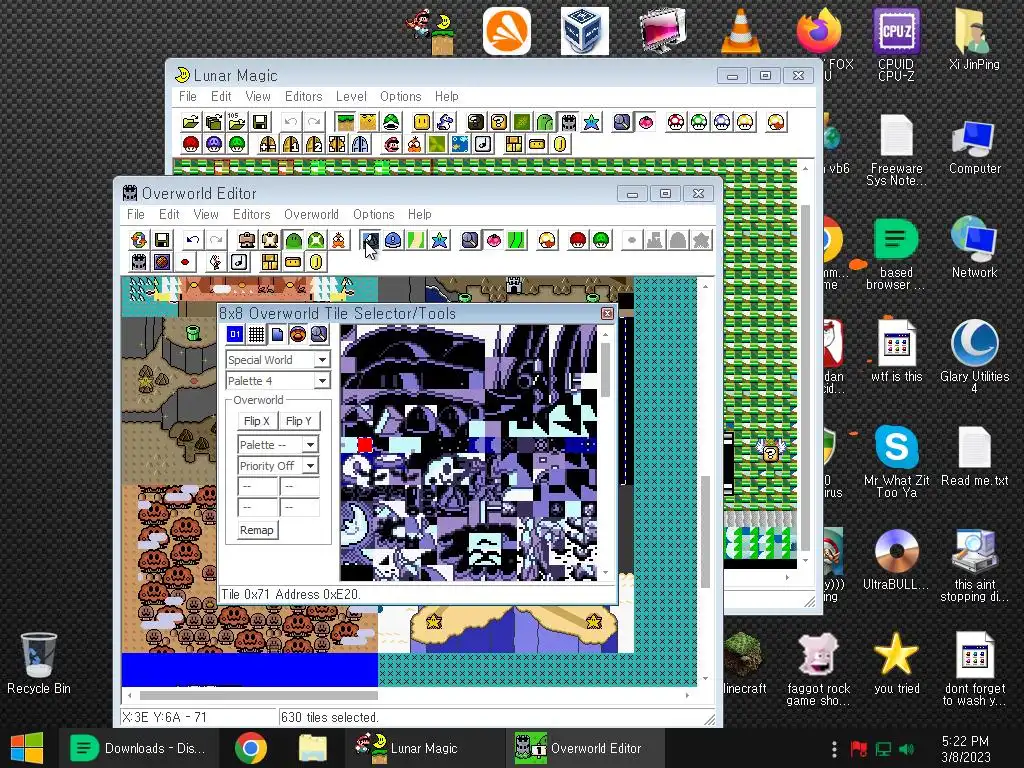Click the reload arrows icon in Overworld Editor
1024x768 pixels.
tap(139, 240)
